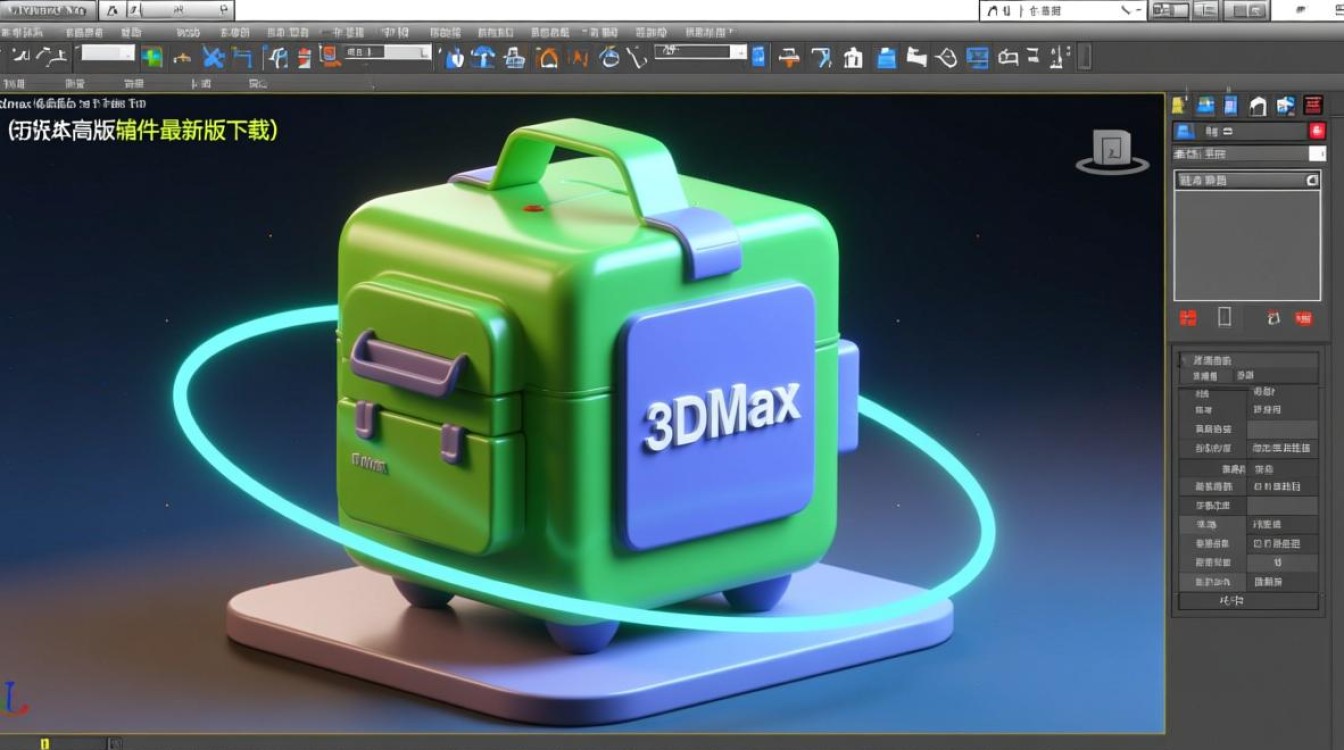Viewport: 1344px width, 750px height.
Task: Click the Hierarchy panel icon at top right
Action: pyautogui.click(x=1229, y=104)
